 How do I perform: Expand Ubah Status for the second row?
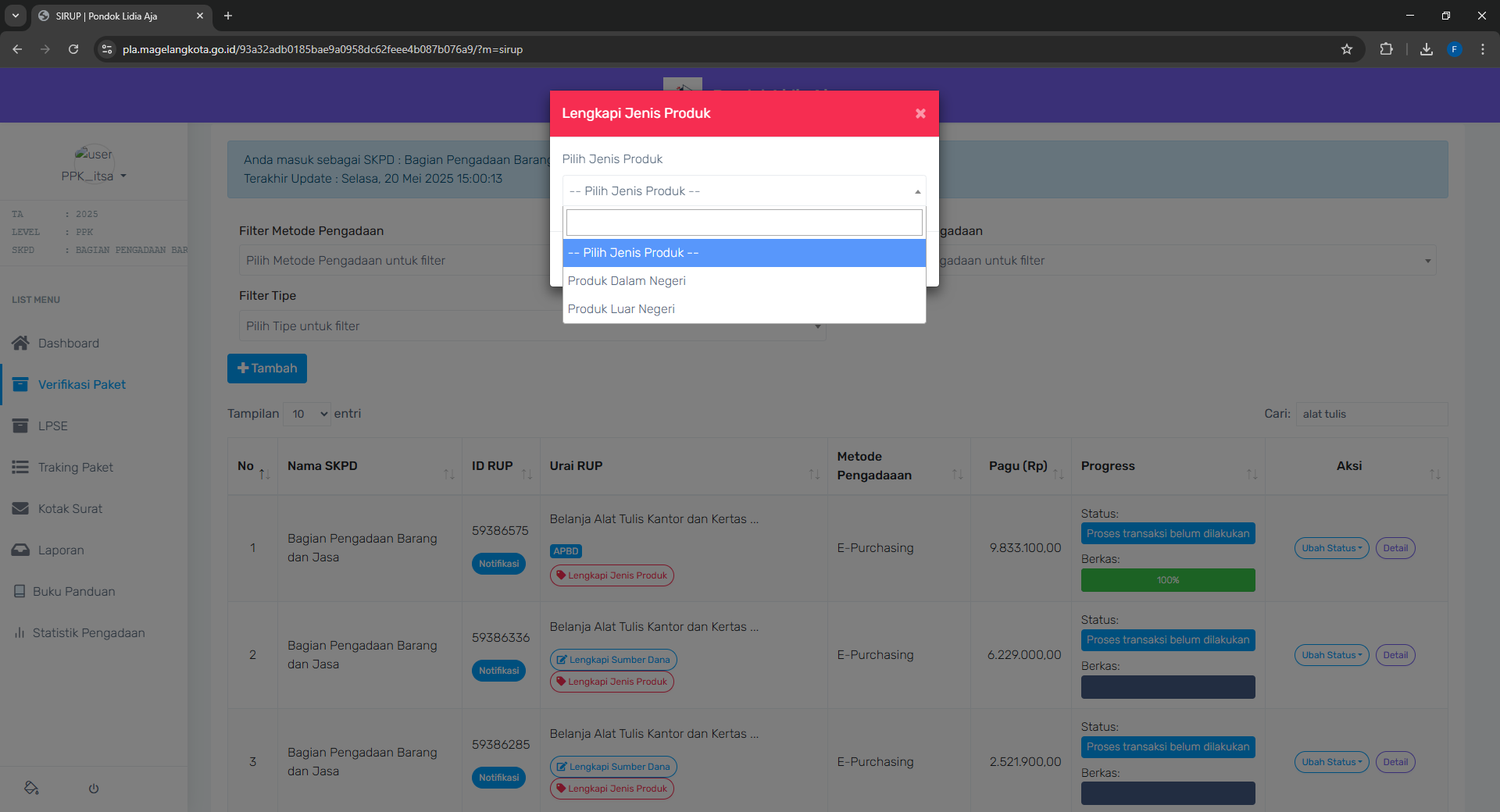coord(1330,655)
